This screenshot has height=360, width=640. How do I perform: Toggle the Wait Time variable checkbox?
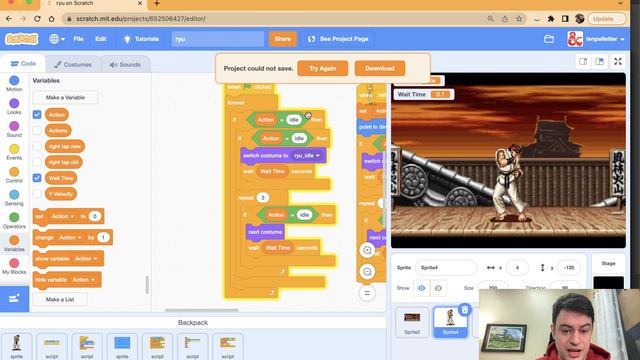coord(37,178)
